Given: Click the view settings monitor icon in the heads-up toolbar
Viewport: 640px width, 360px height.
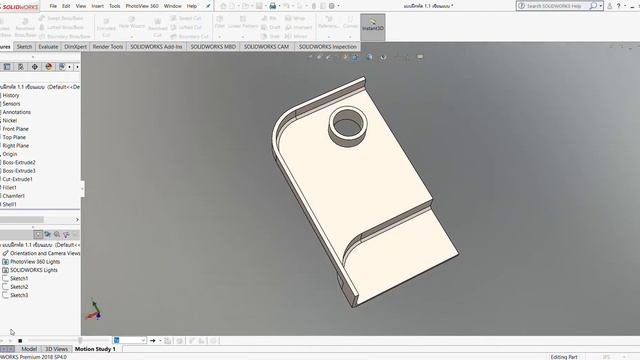Looking at the screenshot, I should click(420, 57).
